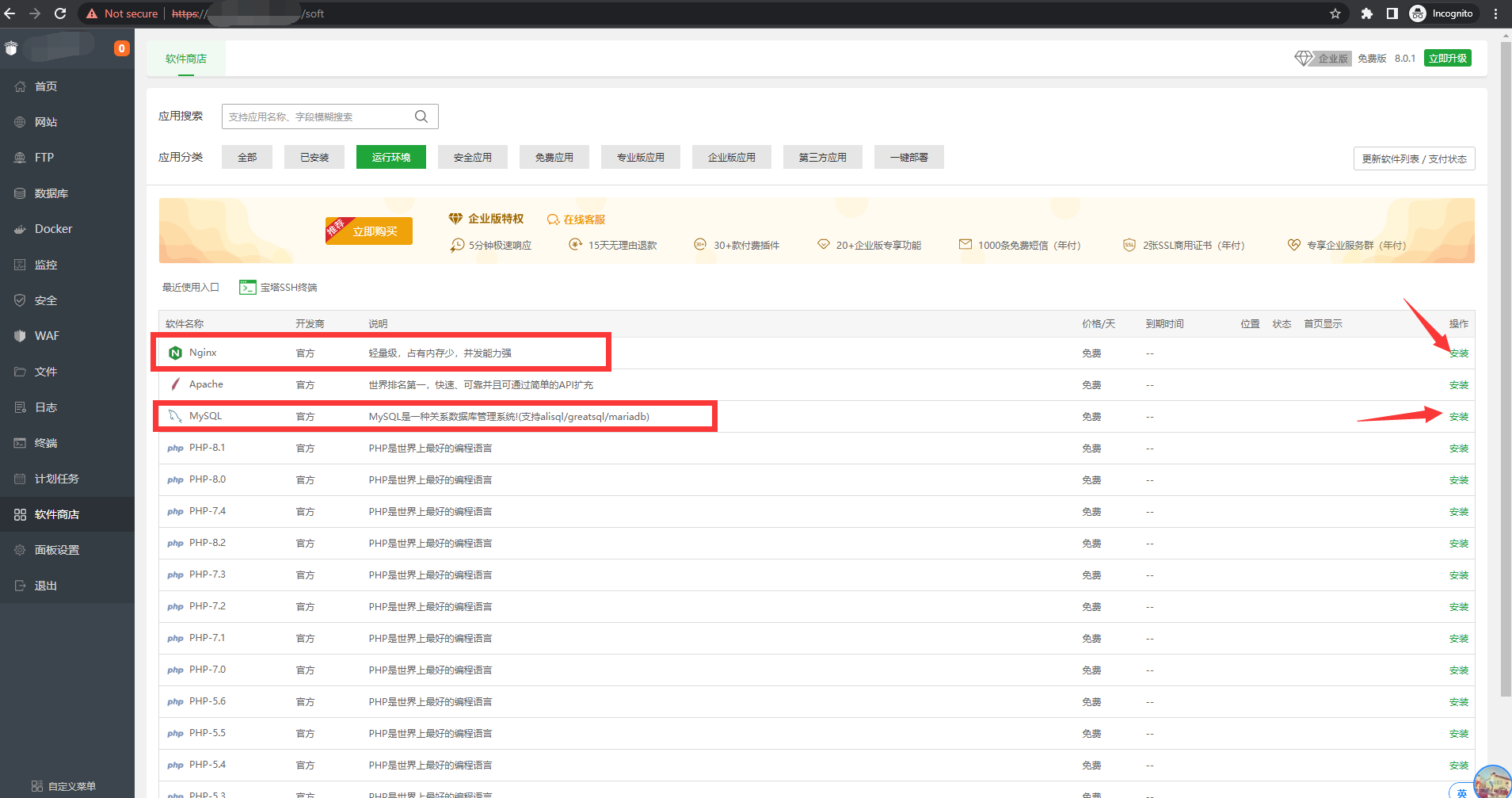The width and height of the screenshot is (1512, 798).
Task: Open the Chrome three-dot menu
Action: click(1495, 13)
